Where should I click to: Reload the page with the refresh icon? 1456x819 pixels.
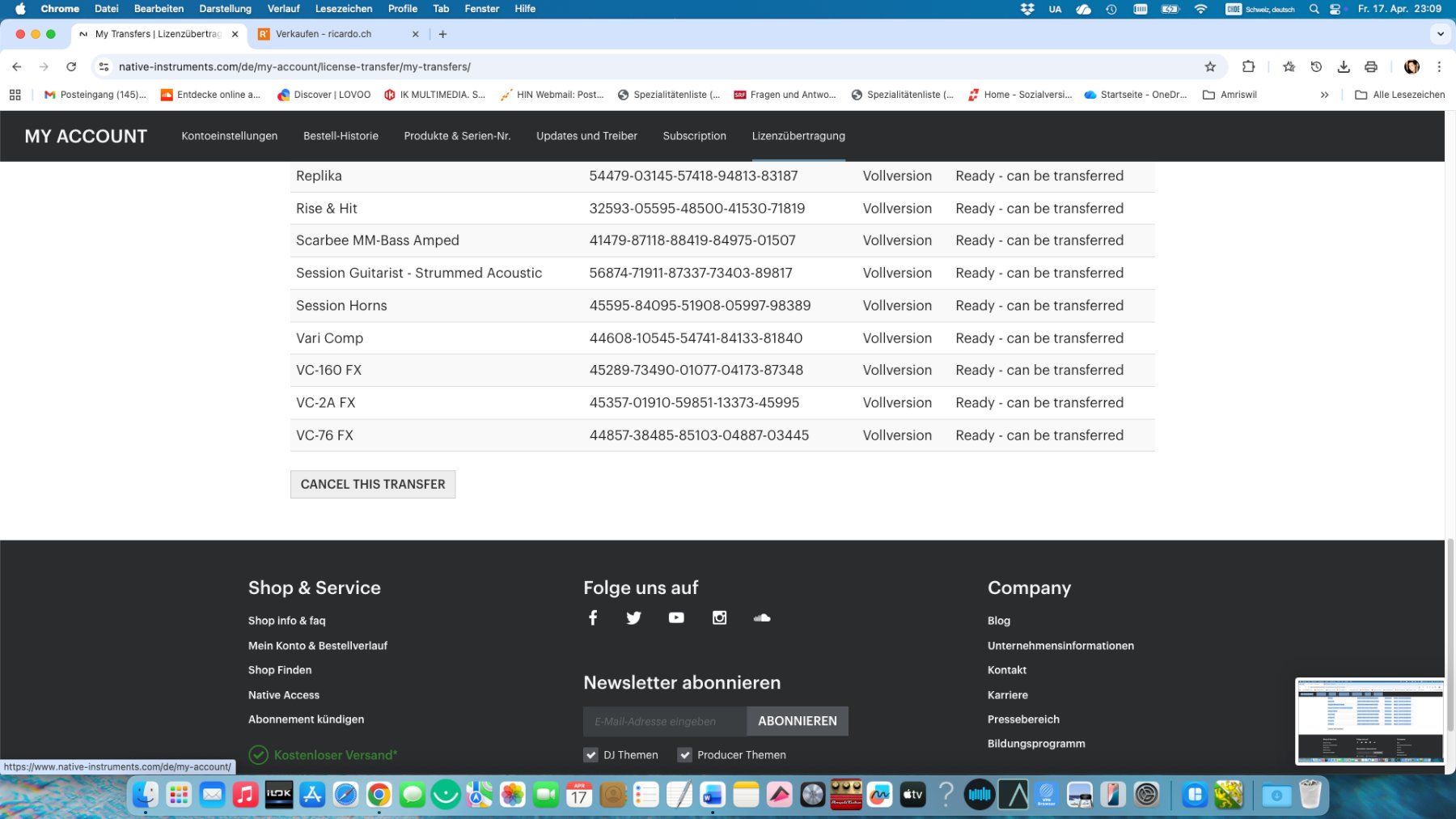point(71,67)
